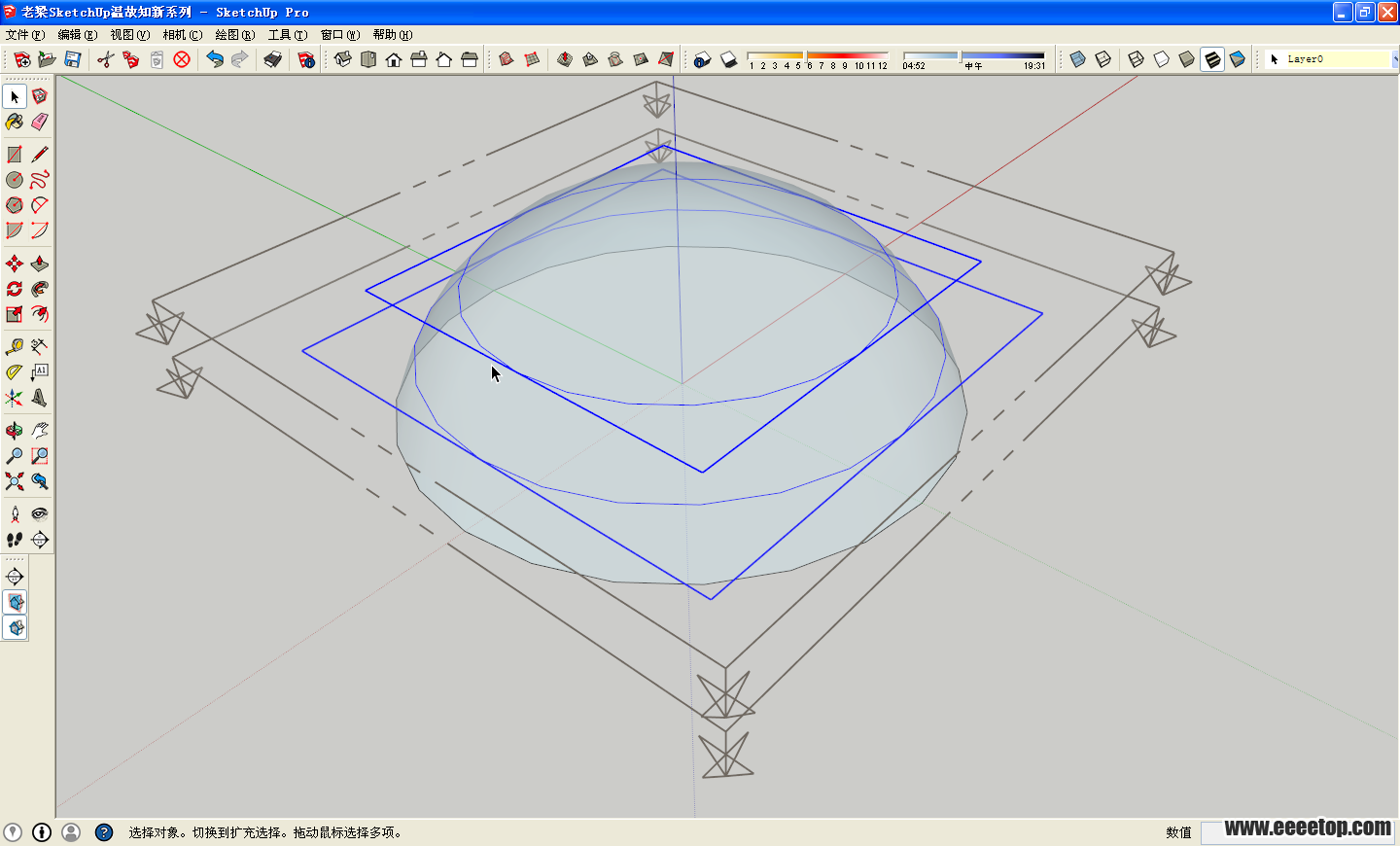
Task: Choose the Make Component tool
Action: 40,96
